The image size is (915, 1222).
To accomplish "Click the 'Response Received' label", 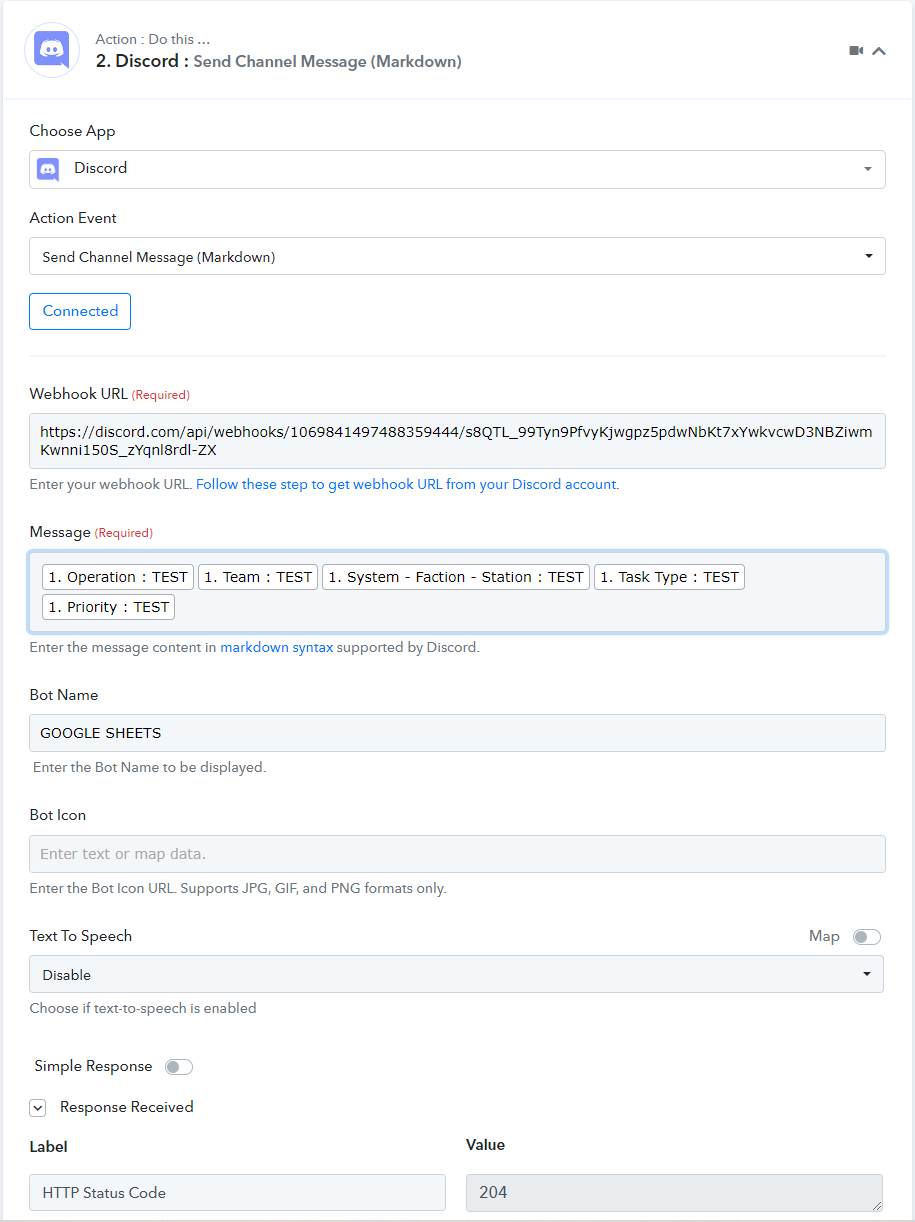I will coord(127,1107).
